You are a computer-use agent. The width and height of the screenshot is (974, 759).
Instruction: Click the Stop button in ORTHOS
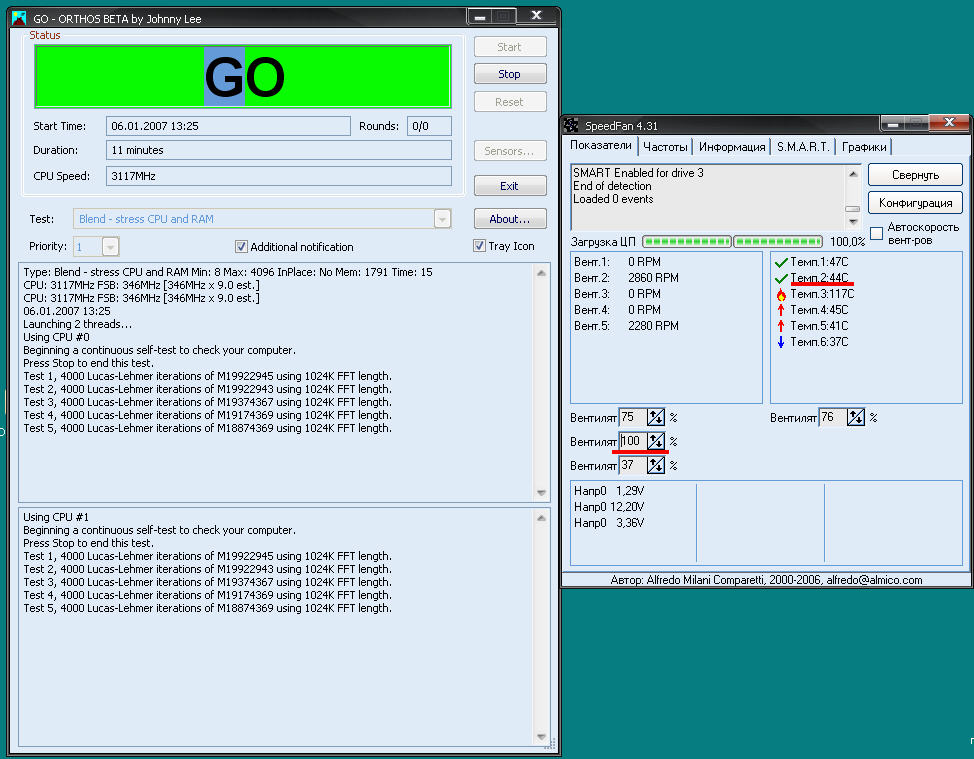coord(510,74)
